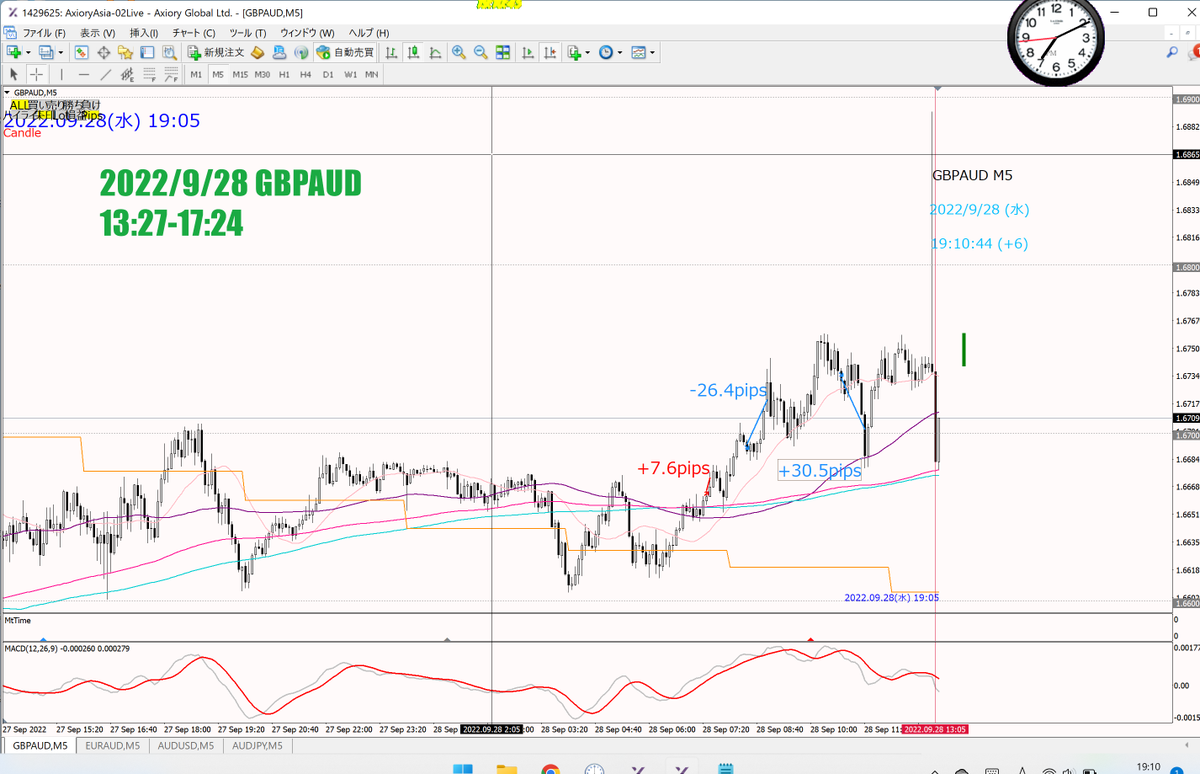This screenshot has width=1200, height=774.
Task: Pick the vertical line drawing tool
Action: (x=62, y=74)
